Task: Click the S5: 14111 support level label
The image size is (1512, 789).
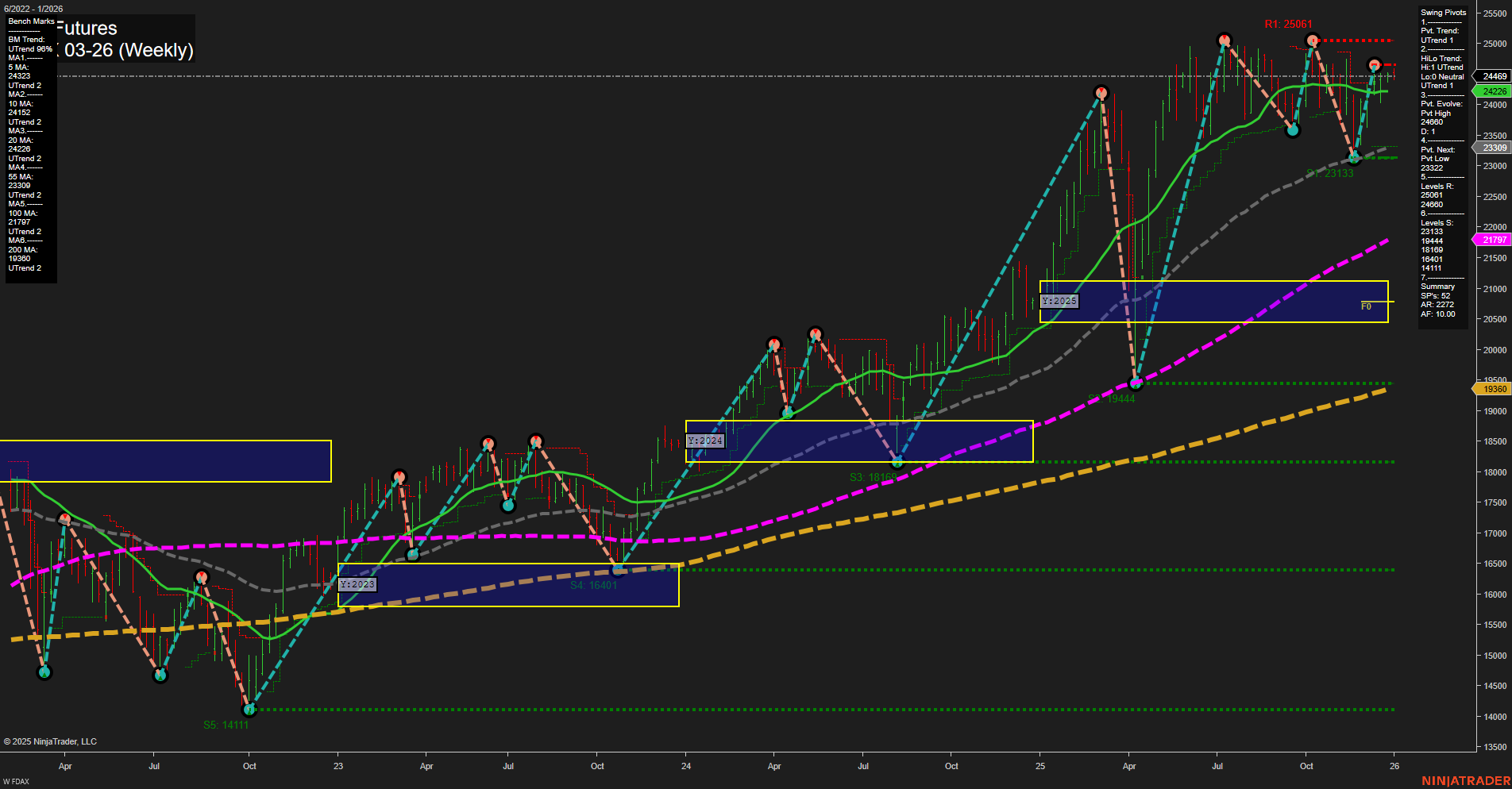Action: [x=227, y=724]
